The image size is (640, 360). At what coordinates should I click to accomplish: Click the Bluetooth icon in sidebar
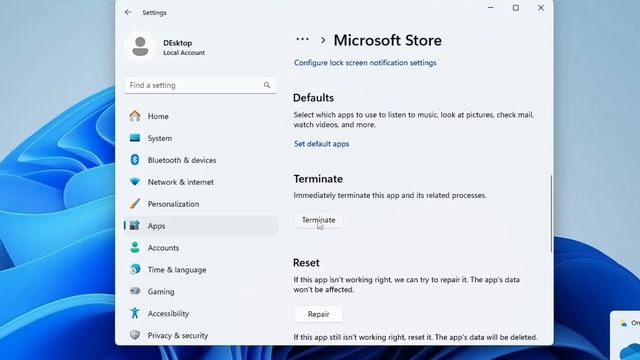click(x=135, y=160)
